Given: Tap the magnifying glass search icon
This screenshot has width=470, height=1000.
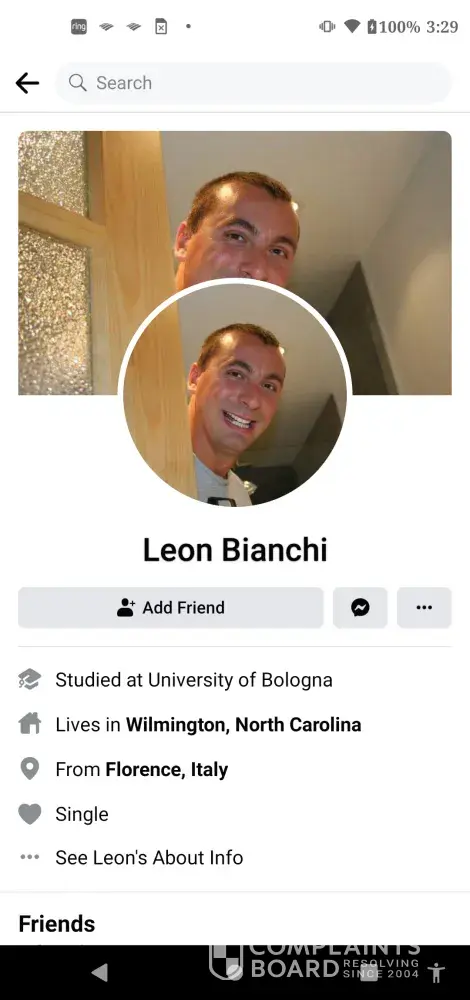Looking at the screenshot, I should pyautogui.click(x=77, y=83).
